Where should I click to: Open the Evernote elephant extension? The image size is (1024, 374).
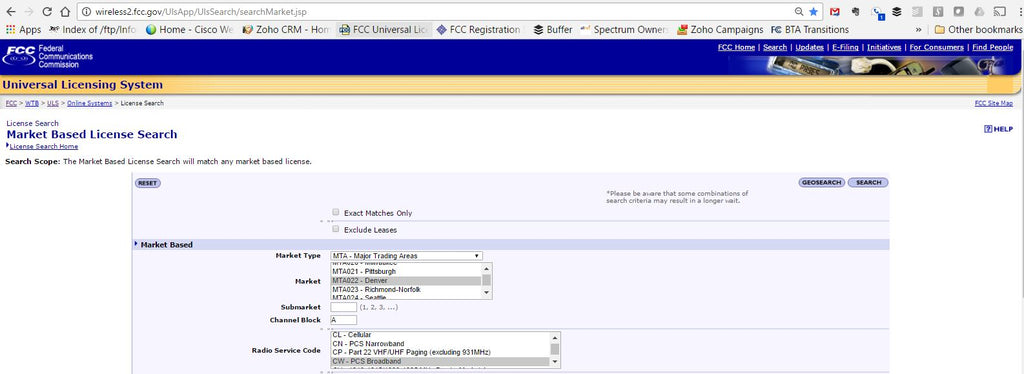pyautogui.click(x=856, y=12)
